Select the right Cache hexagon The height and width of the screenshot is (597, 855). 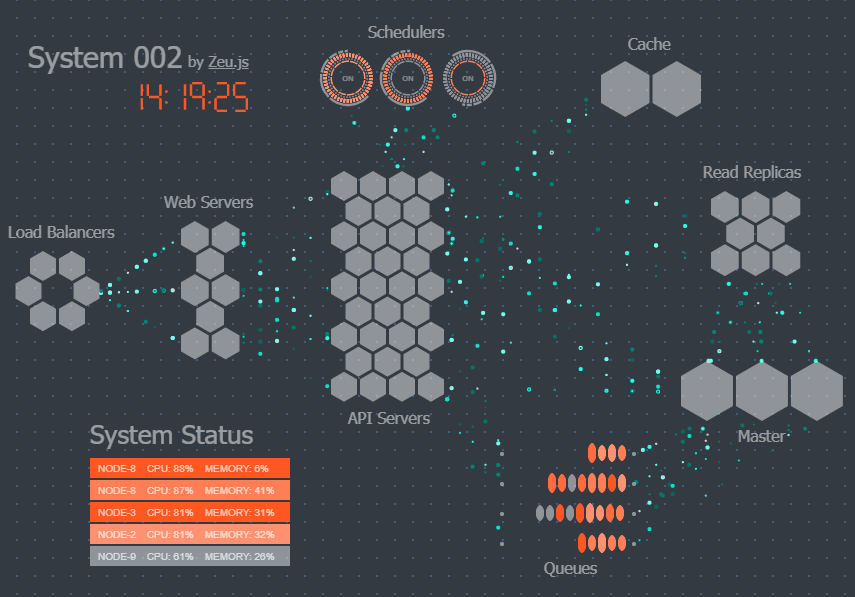tap(676, 89)
